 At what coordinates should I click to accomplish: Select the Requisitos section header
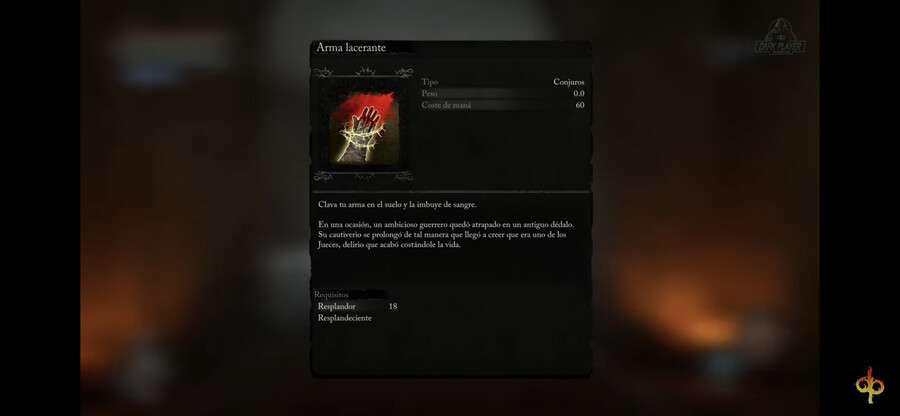point(331,294)
